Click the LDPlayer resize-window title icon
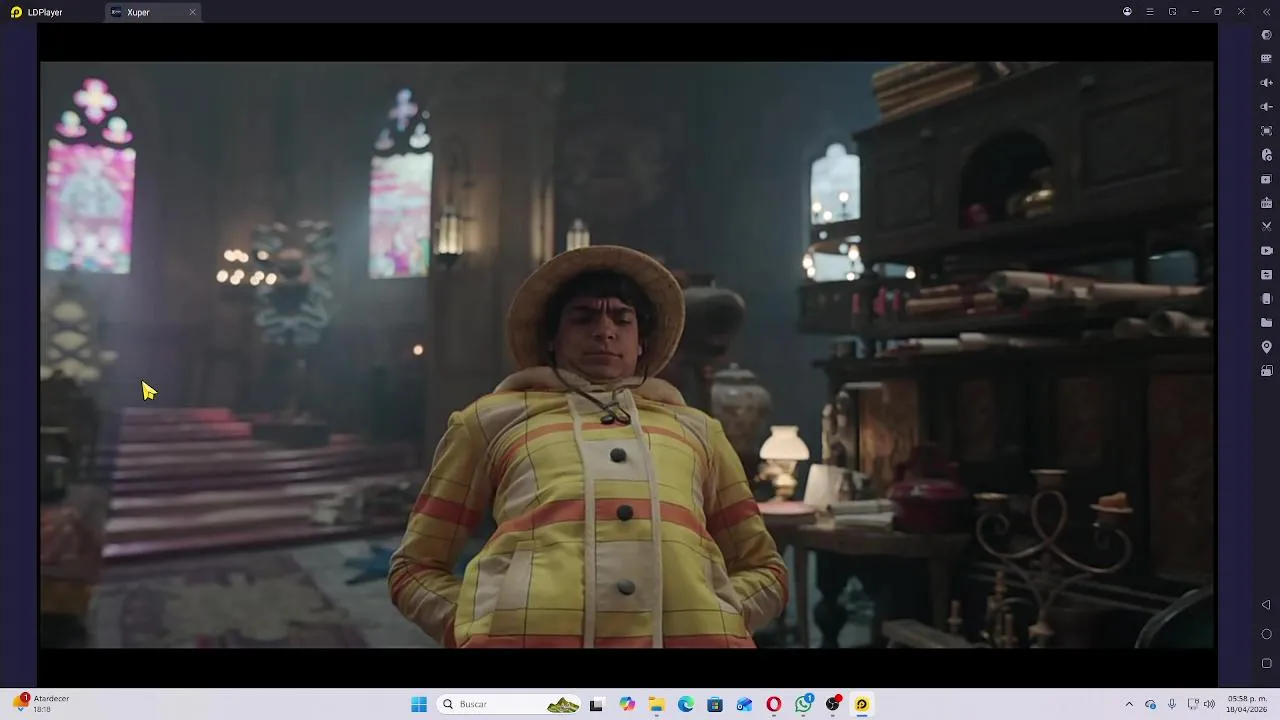Image resolution: width=1280 pixels, height=720 pixels. click(1172, 12)
